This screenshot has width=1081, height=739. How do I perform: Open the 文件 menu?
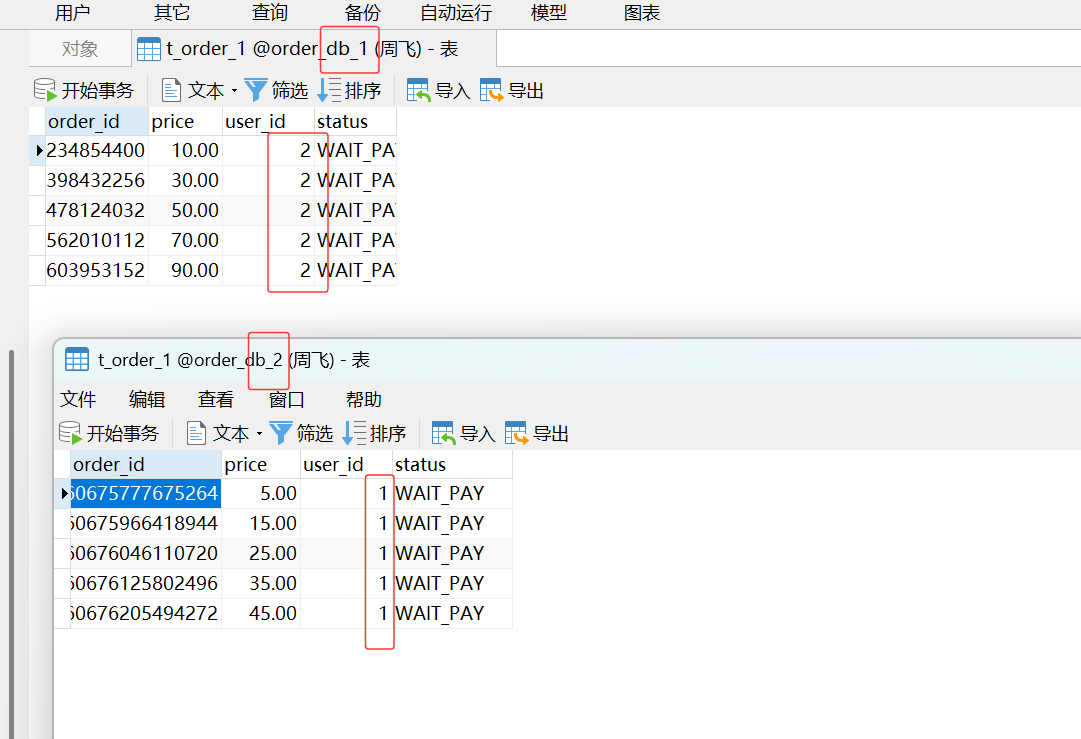(x=78, y=399)
